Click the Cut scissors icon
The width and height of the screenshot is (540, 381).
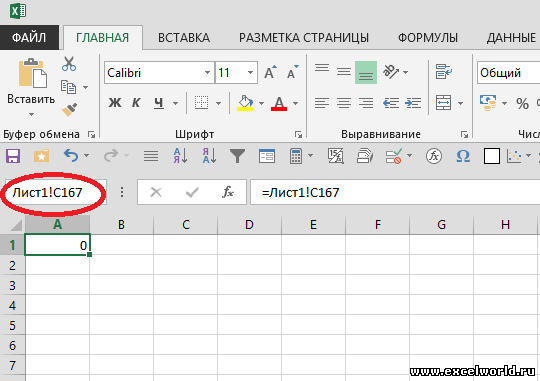69,64
